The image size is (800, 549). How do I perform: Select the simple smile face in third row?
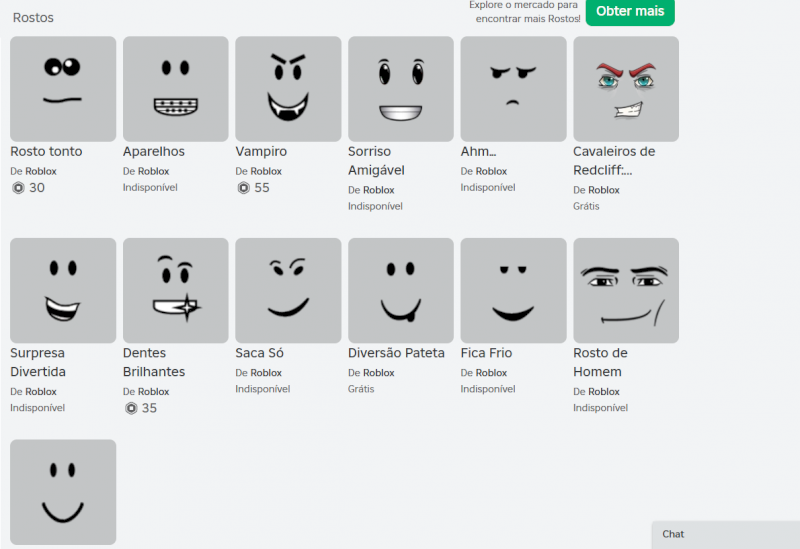point(63,492)
